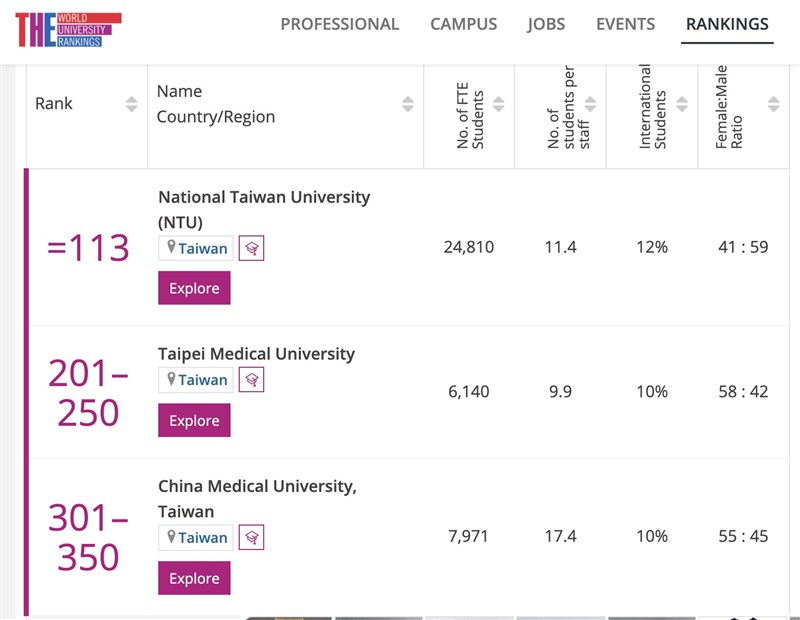Click graduation cap icon for Taipei Medical University
Image resolution: width=800 pixels, height=620 pixels.
click(252, 380)
